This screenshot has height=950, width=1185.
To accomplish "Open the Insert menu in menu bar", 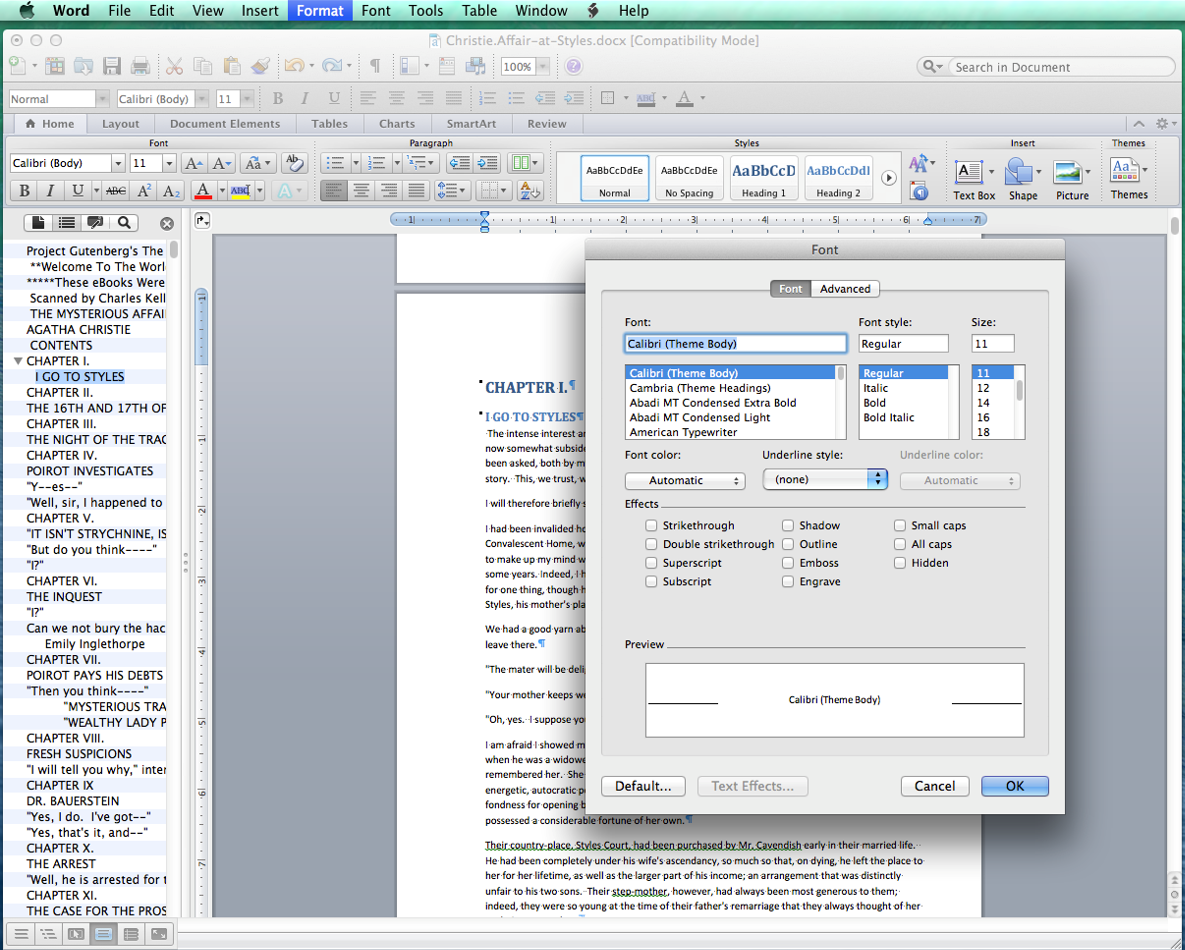I will pyautogui.click(x=260, y=11).
